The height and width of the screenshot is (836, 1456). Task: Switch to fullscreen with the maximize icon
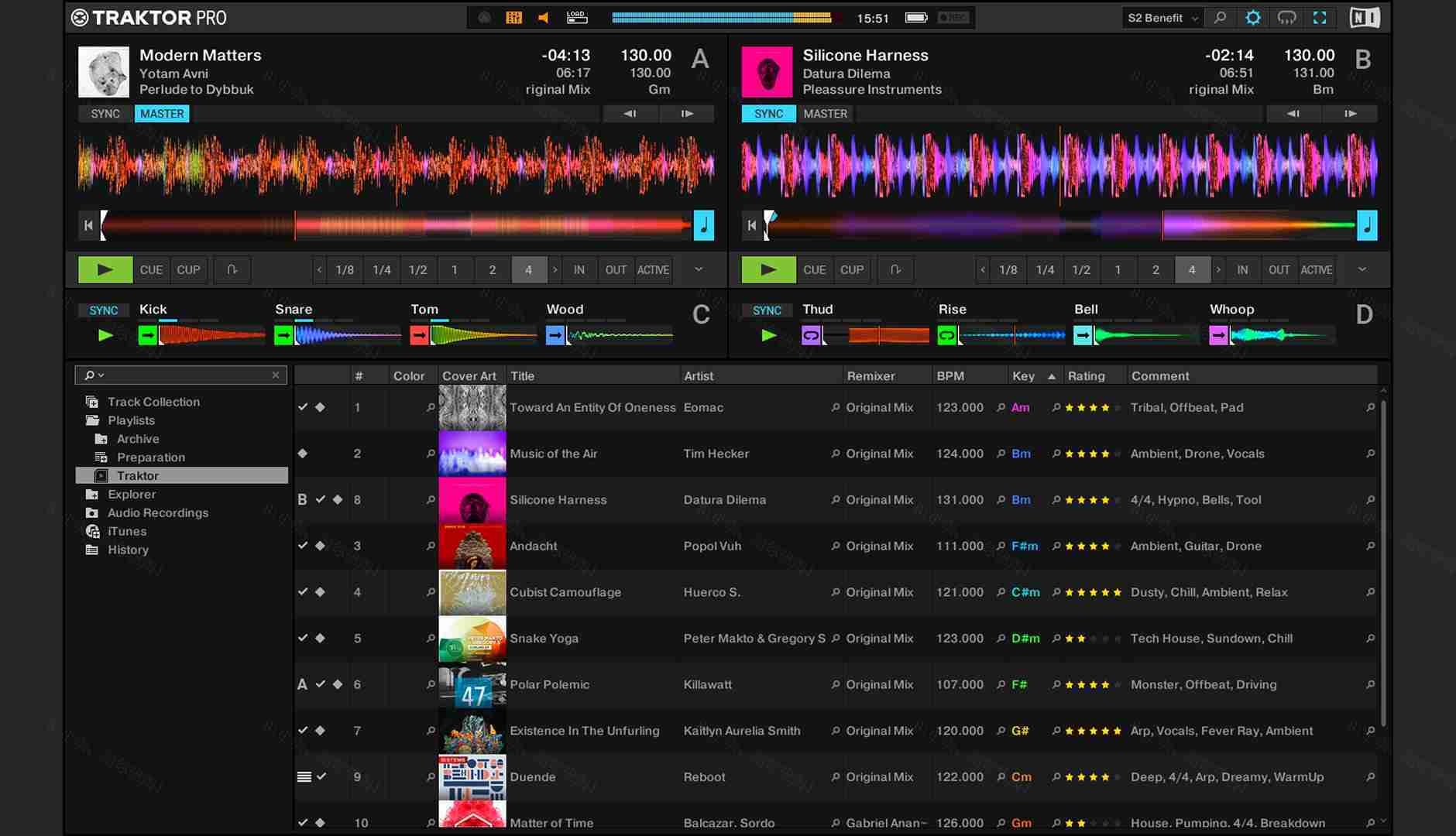1320,18
